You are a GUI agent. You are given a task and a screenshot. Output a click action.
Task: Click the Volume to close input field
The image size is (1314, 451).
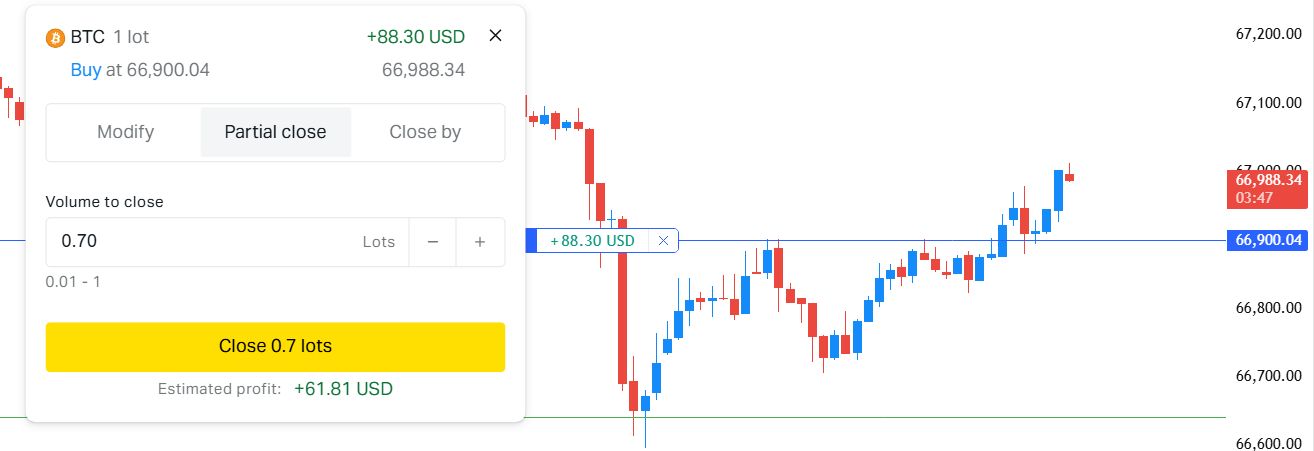(x=200, y=242)
